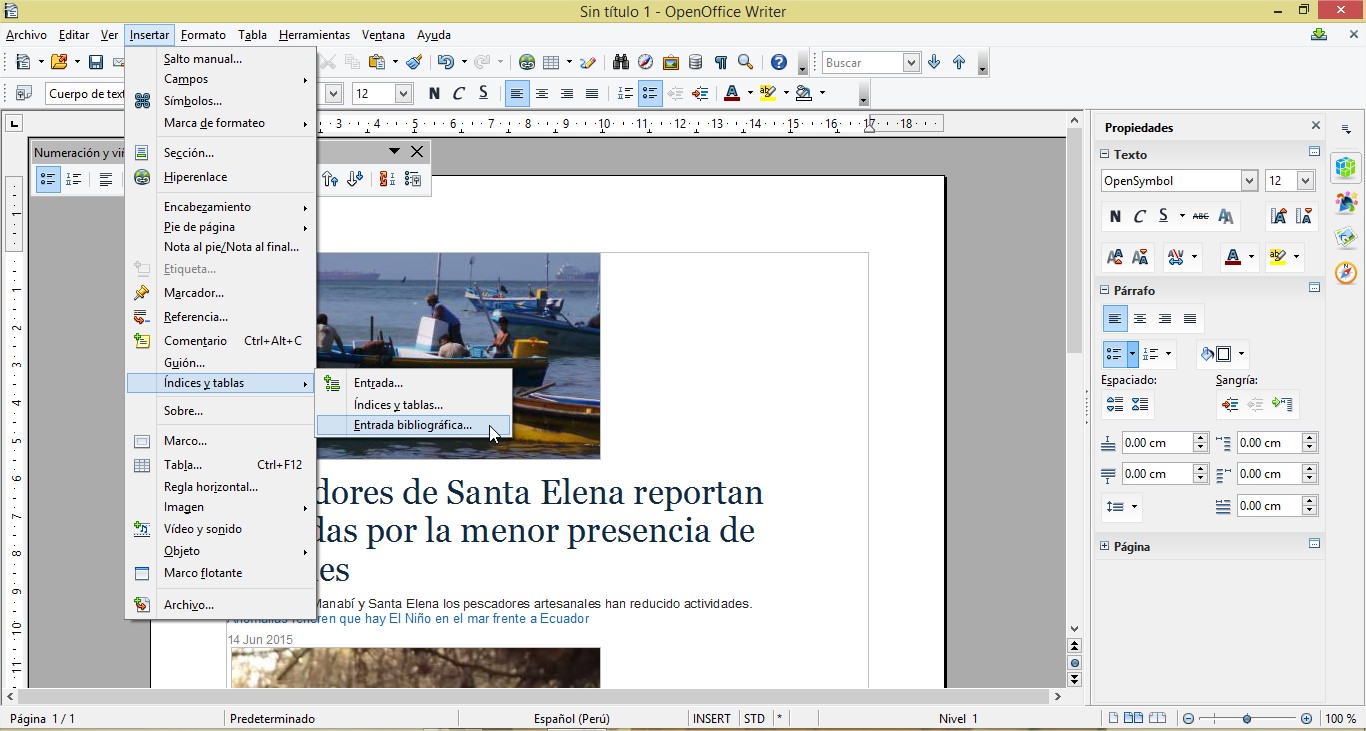This screenshot has width=1366, height=731.
Task: Open the Navigator compass icon in toolbar
Action: point(646,62)
